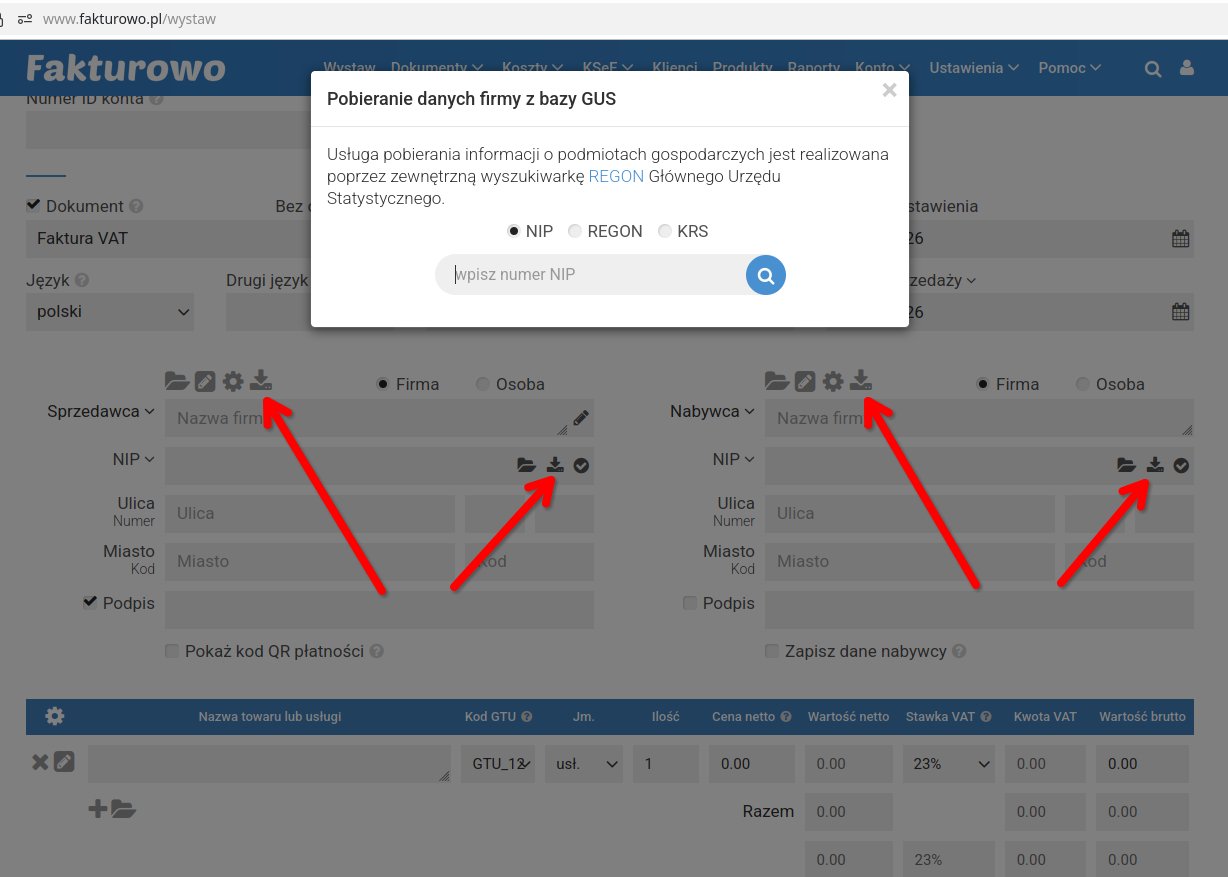
Task: Click the Ilość field in item row
Action: coord(666,764)
